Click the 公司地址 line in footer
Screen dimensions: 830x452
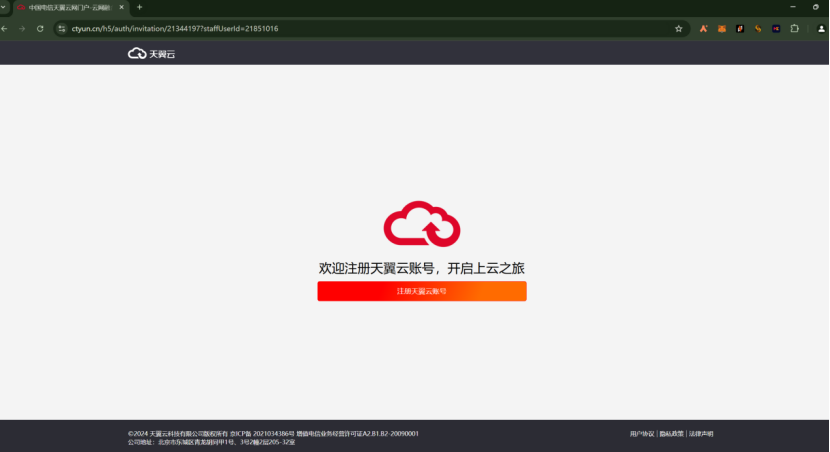coord(212,442)
